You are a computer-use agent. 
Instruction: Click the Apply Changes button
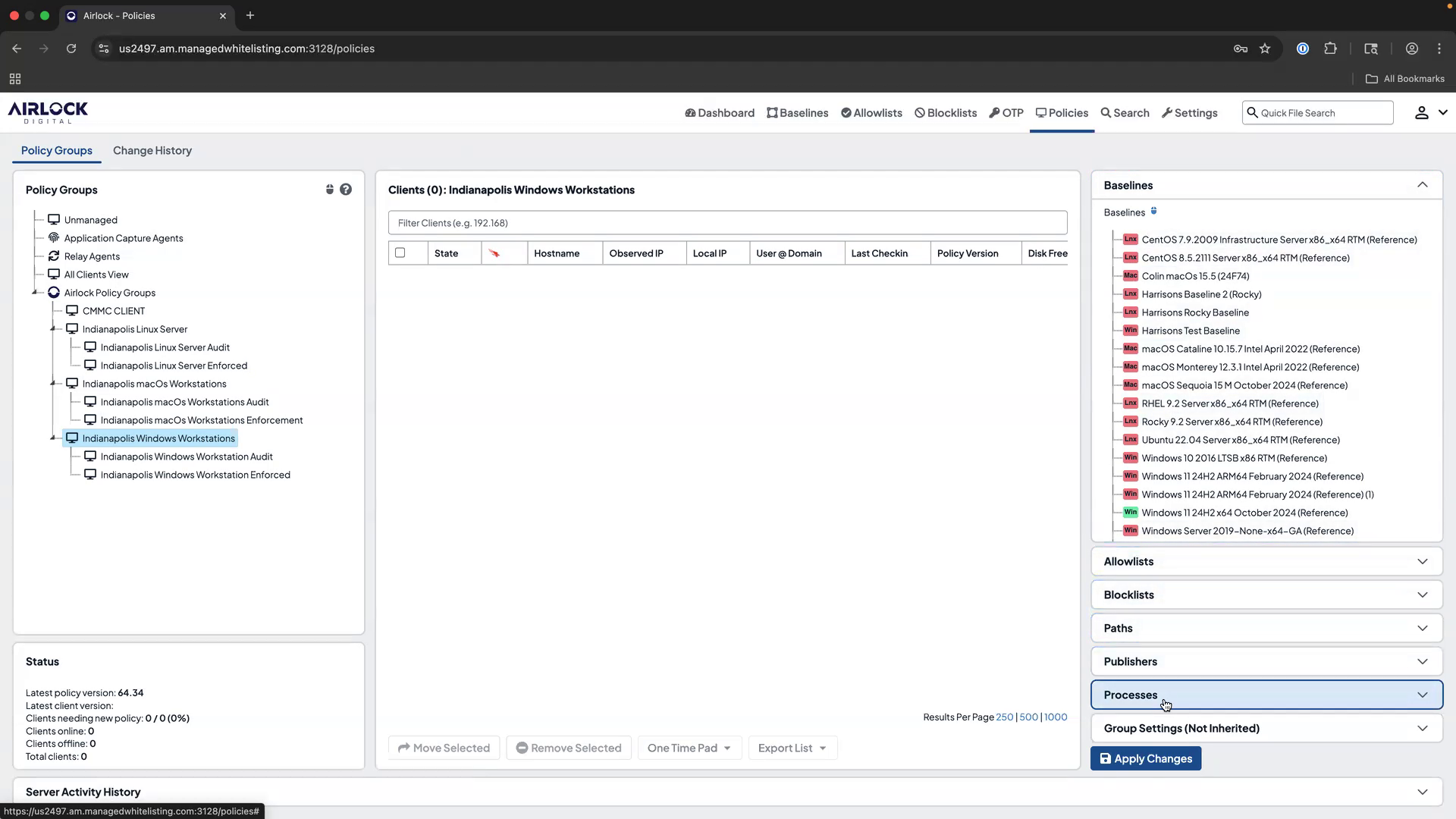(x=1146, y=758)
